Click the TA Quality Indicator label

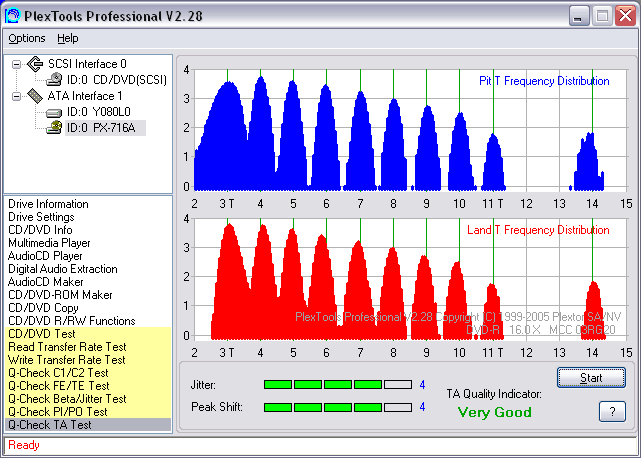pos(494,394)
